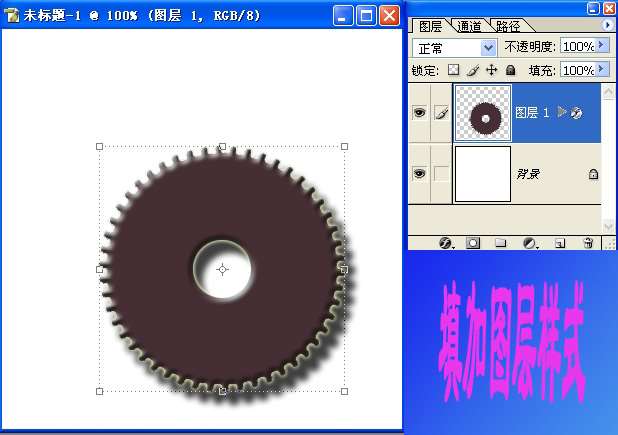
Task: Close the Layers palette window
Action: [609, 8]
